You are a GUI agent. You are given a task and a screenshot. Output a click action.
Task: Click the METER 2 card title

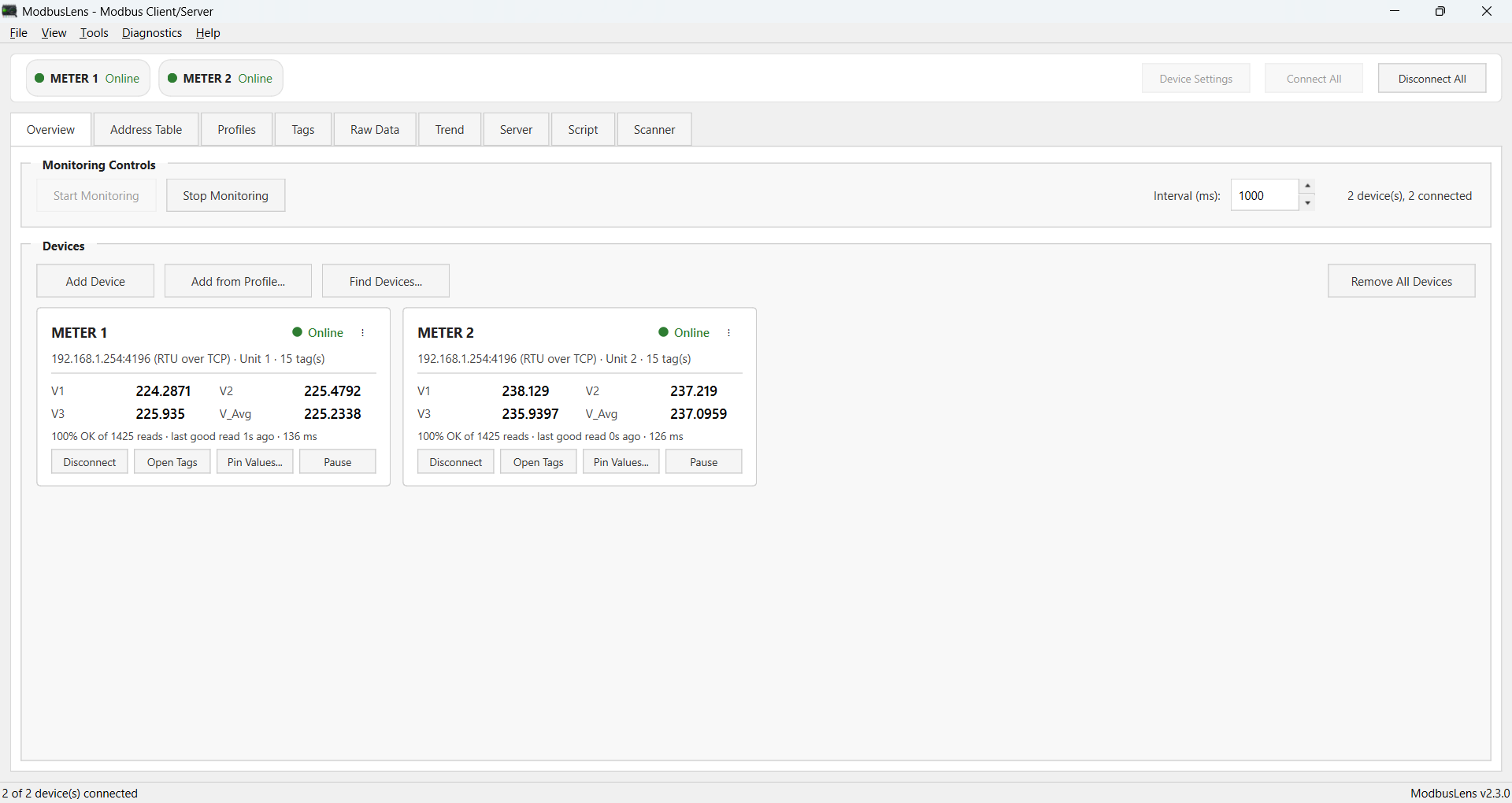click(446, 333)
